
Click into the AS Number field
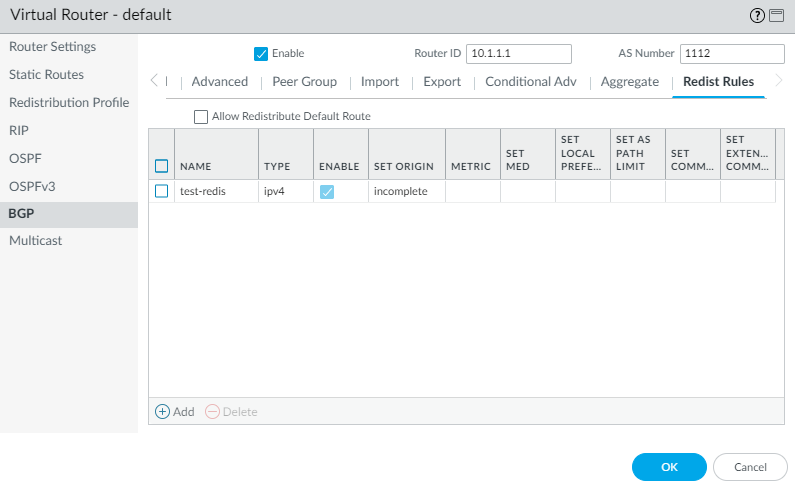click(732, 54)
